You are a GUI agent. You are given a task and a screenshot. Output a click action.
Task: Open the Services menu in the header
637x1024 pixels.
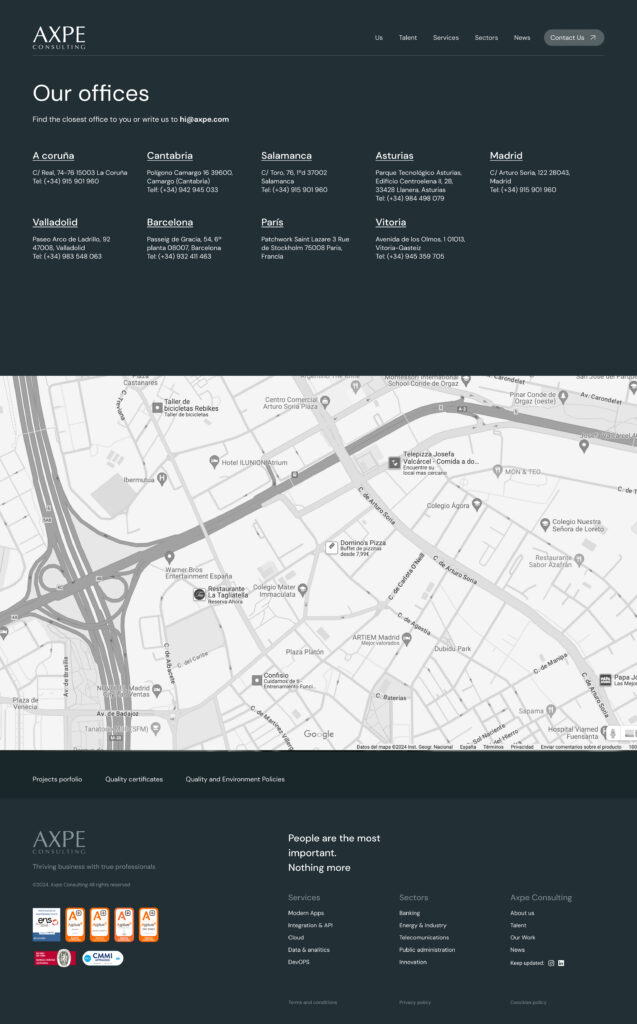click(445, 38)
